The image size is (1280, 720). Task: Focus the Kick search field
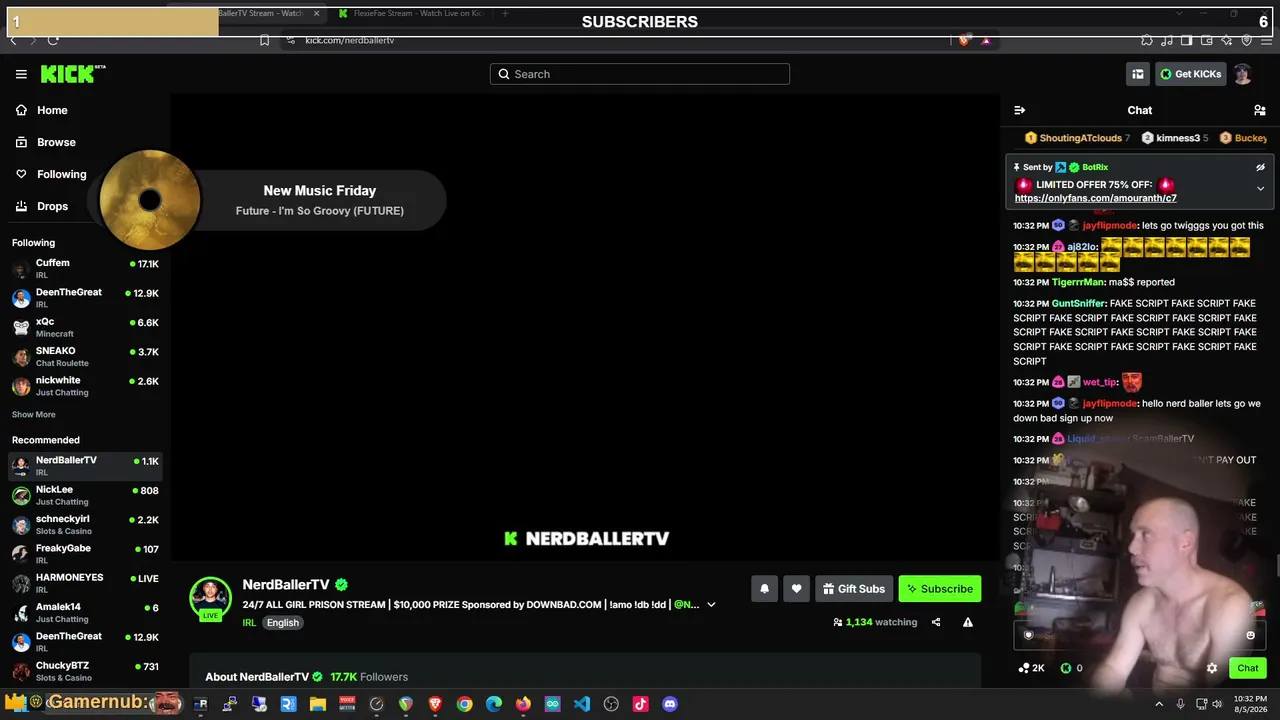pyautogui.click(x=640, y=74)
